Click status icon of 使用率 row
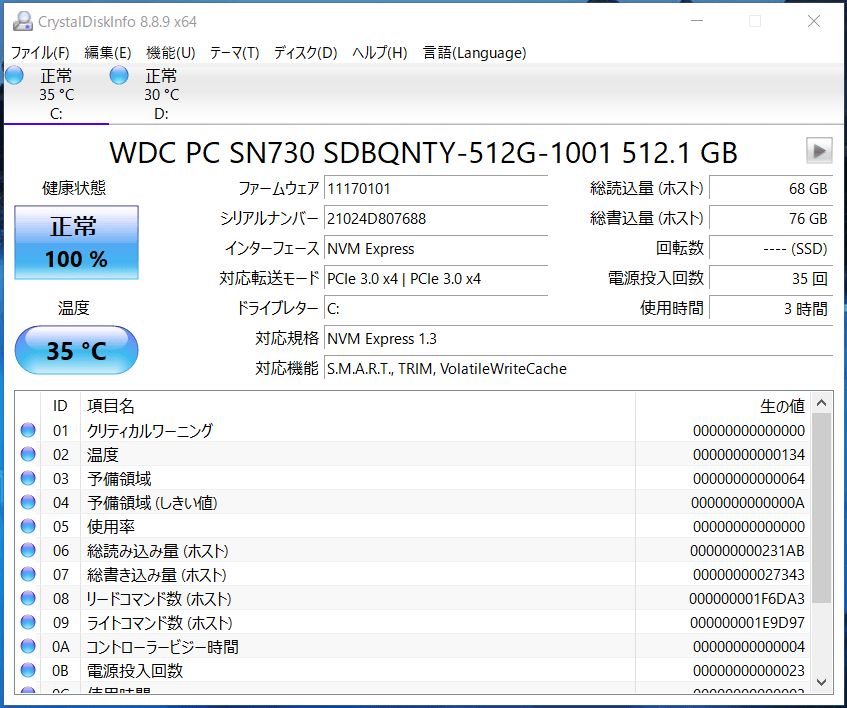Image resolution: width=847 pixels, height=708 pixels. coord(28,527)
